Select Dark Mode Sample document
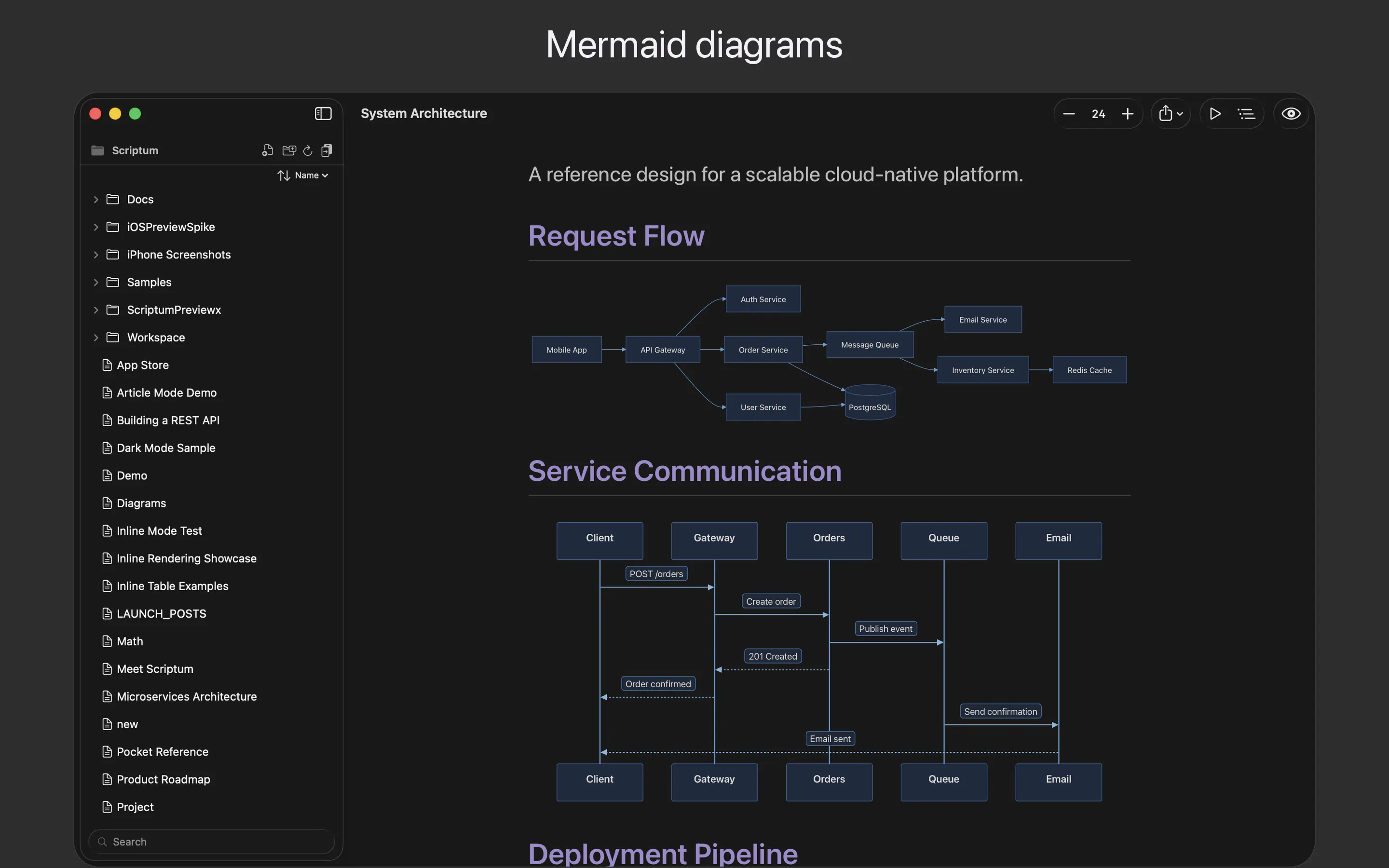Screen dimensions: 1389x868 211,448
